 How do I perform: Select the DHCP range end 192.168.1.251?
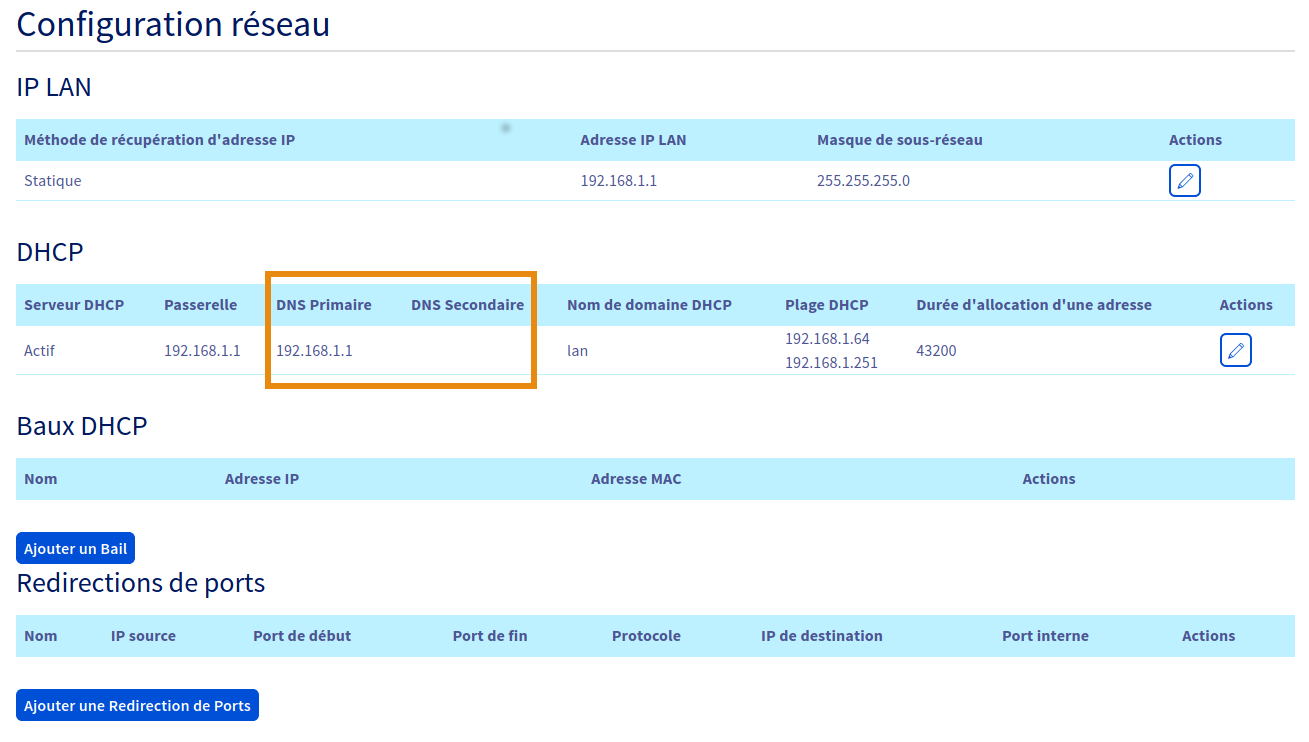831,363
